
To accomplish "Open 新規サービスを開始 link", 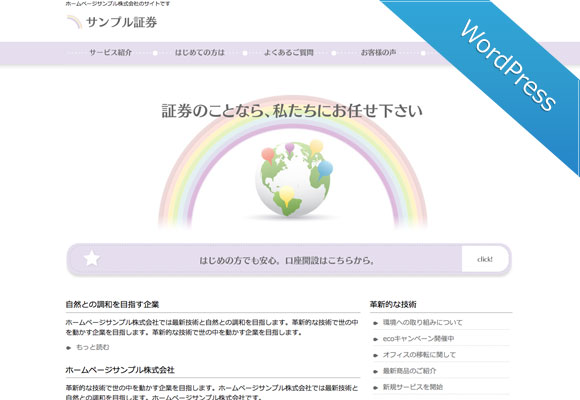I will tap(413, 387).
